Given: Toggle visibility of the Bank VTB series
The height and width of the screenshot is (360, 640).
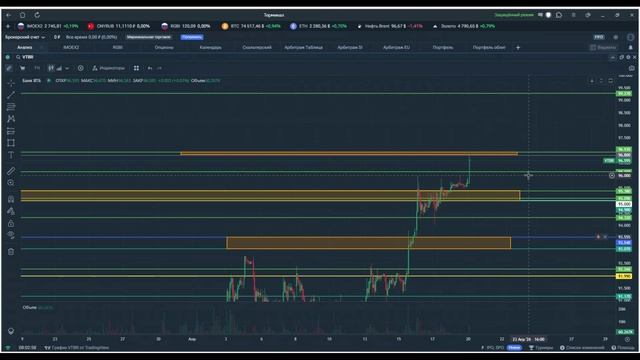Looking at the screenshot, I should click(x=49, y=81).
